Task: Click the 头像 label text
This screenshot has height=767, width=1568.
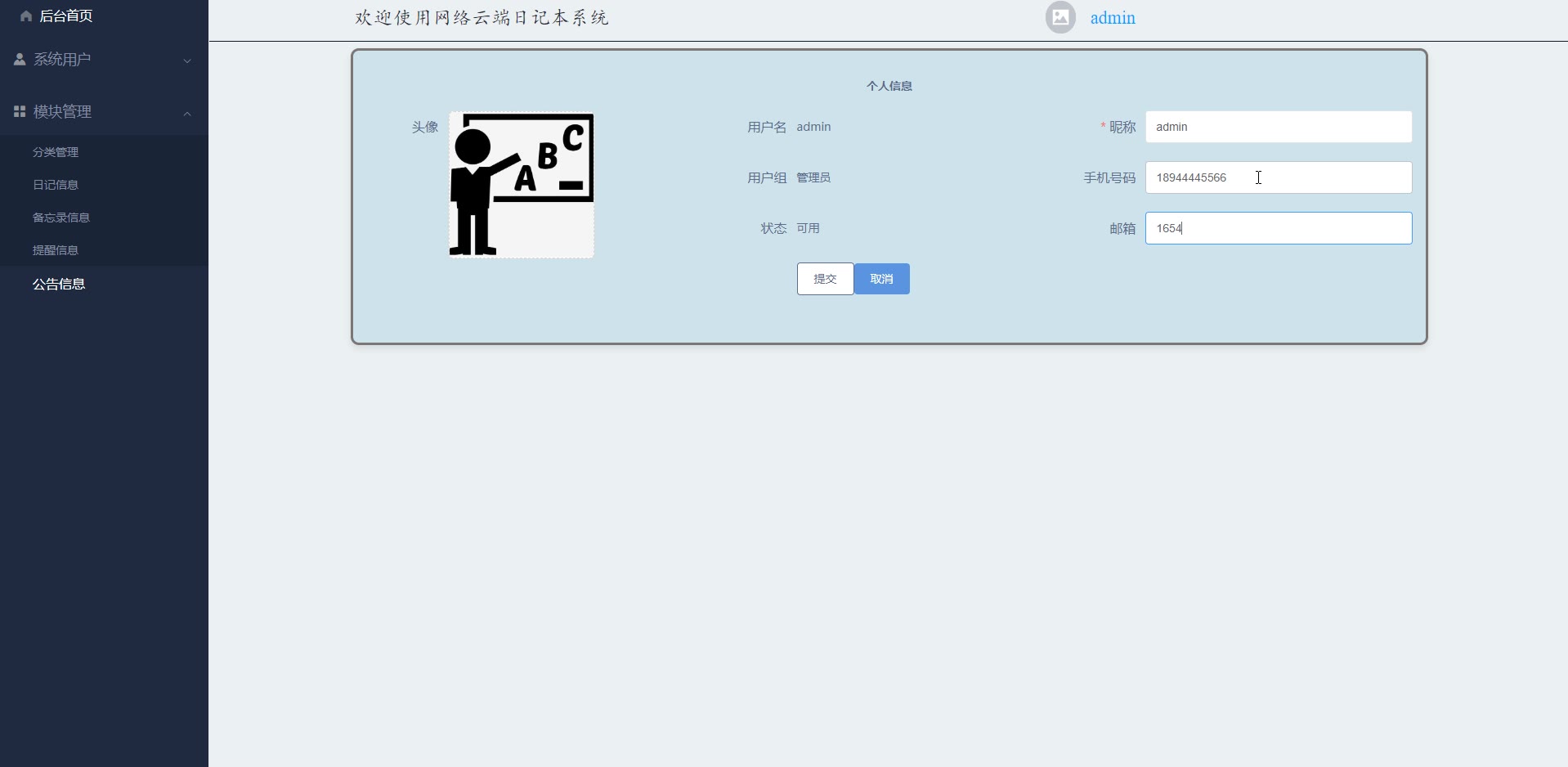Action: (425, 127)
